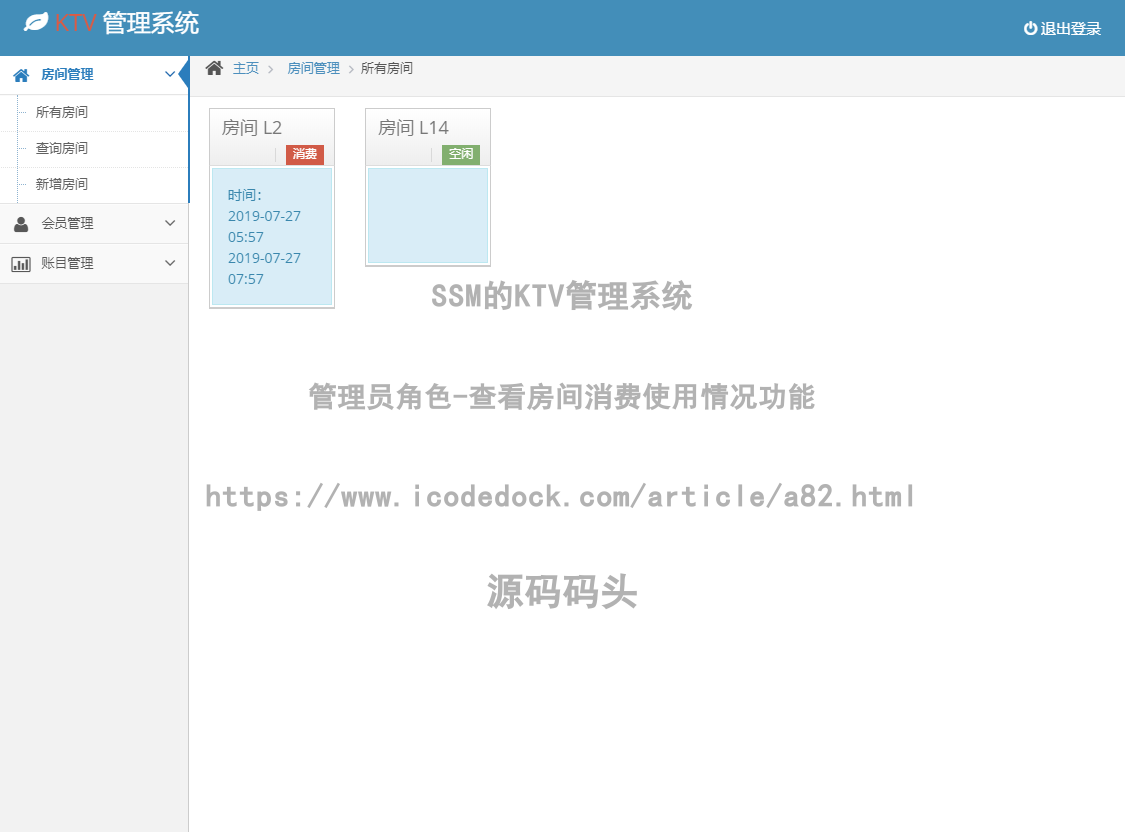Open 查询房间 in the sidebar

pyautogui.click(x=62, y=149)
